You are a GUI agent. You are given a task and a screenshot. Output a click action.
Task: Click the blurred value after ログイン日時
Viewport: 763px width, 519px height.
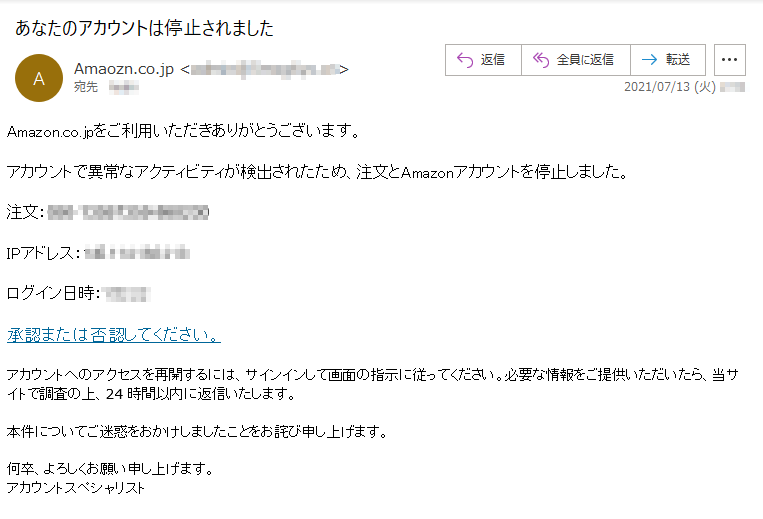[x=127, y=294]
